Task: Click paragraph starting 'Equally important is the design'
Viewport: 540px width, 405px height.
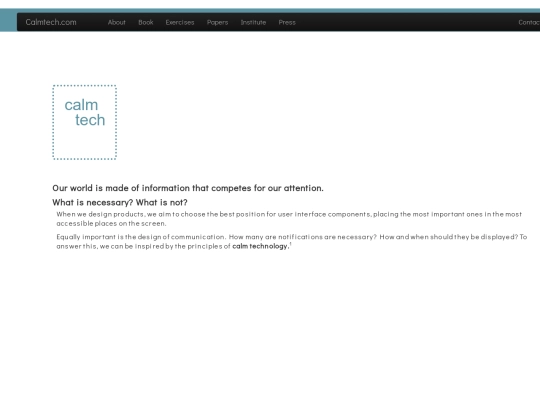Action: click(x=292, y=241)
